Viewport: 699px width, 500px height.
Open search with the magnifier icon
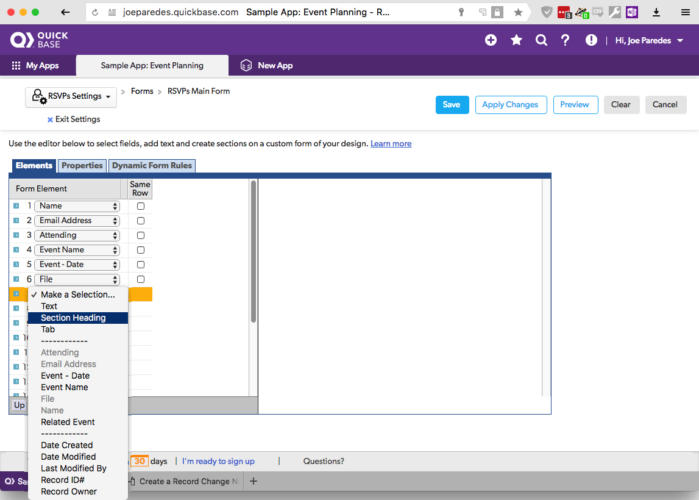[x=541, y=40]
